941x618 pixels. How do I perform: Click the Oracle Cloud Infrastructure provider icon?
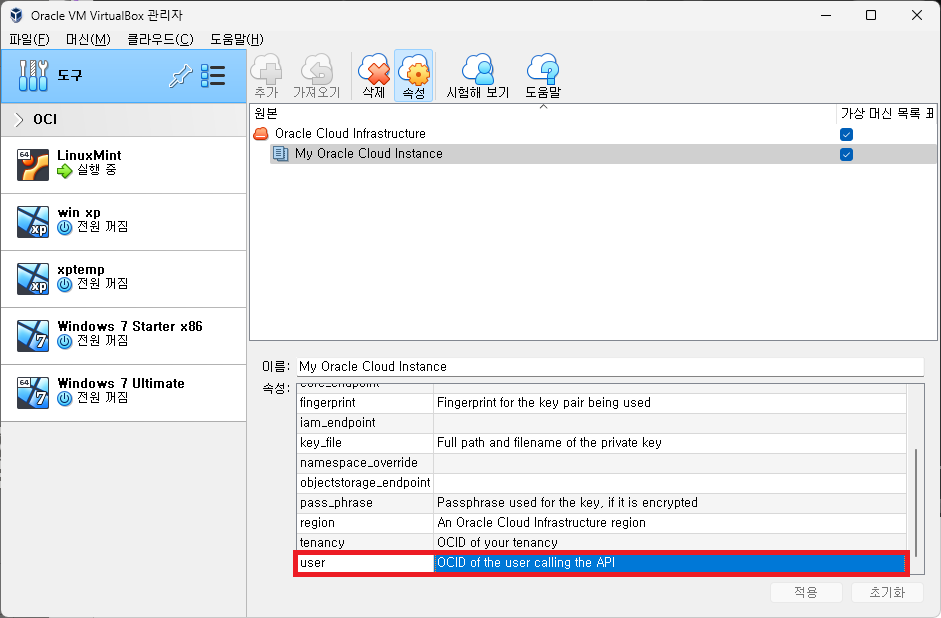261,134
